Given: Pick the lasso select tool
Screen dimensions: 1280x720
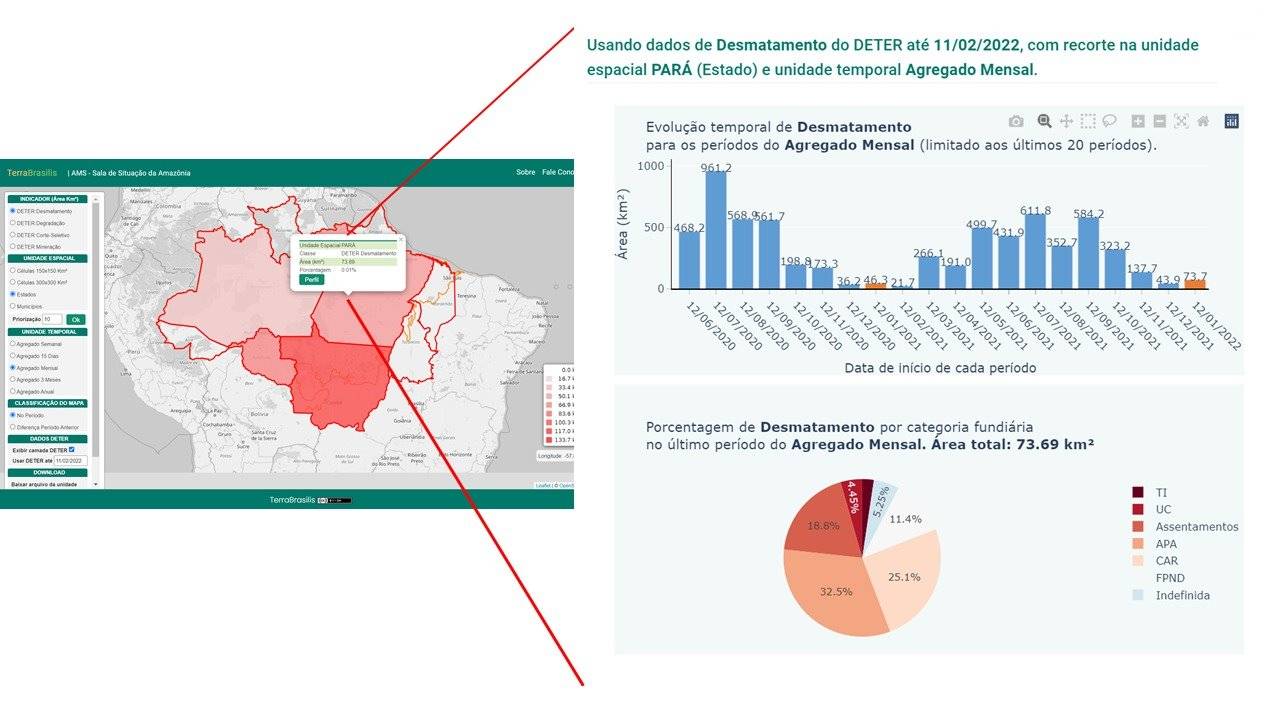Looking at the screenshot, I should pyautogui.click(x=1110, y=121).
